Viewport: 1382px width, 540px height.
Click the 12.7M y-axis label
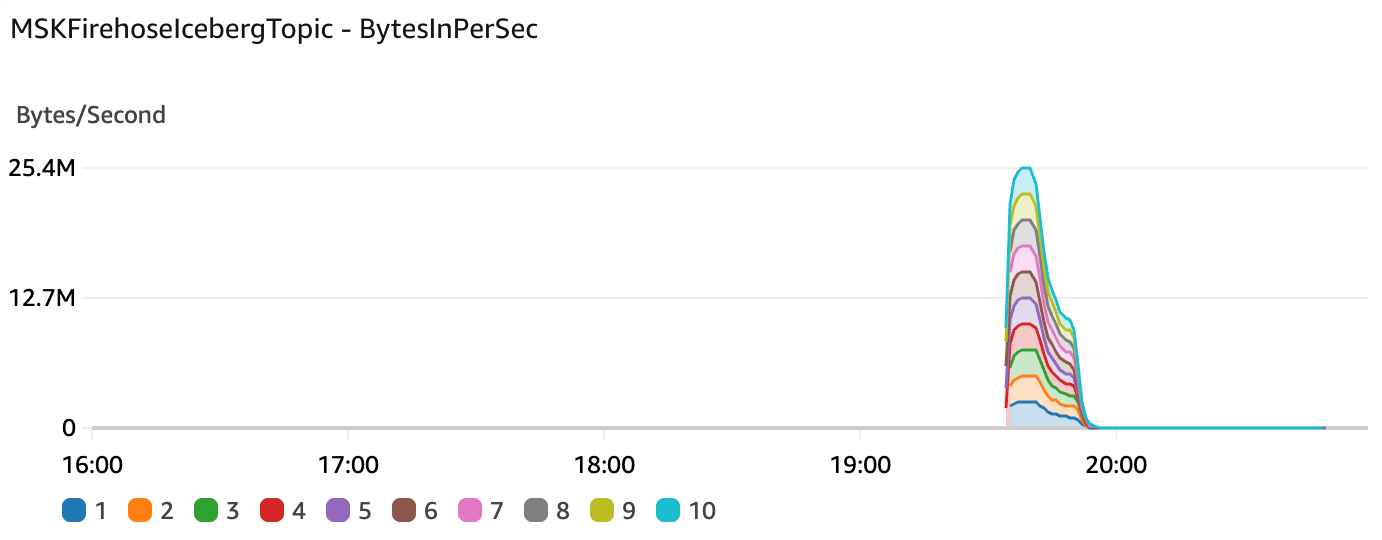[x=42, y=297]
